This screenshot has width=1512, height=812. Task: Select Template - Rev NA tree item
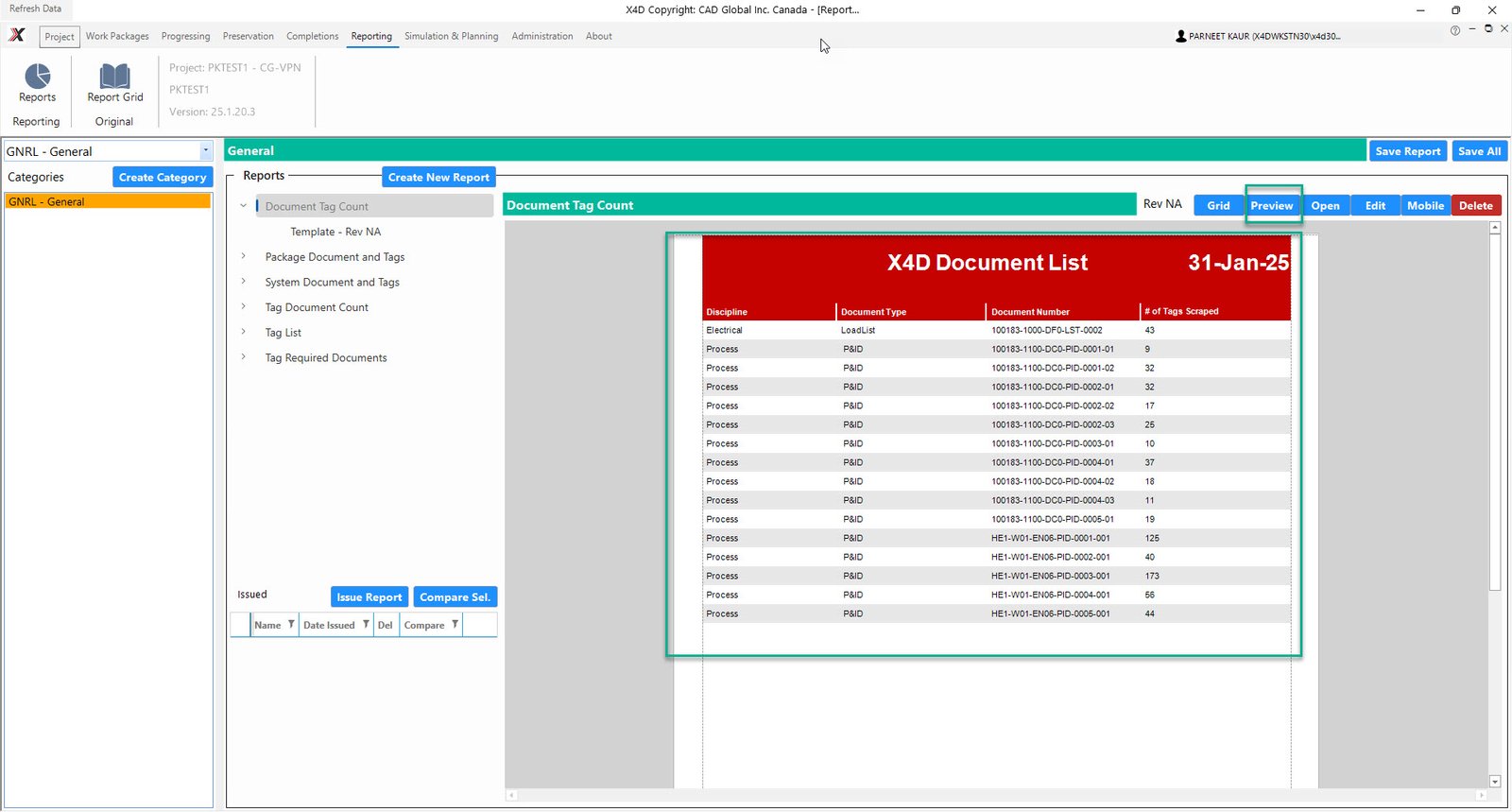335,232
